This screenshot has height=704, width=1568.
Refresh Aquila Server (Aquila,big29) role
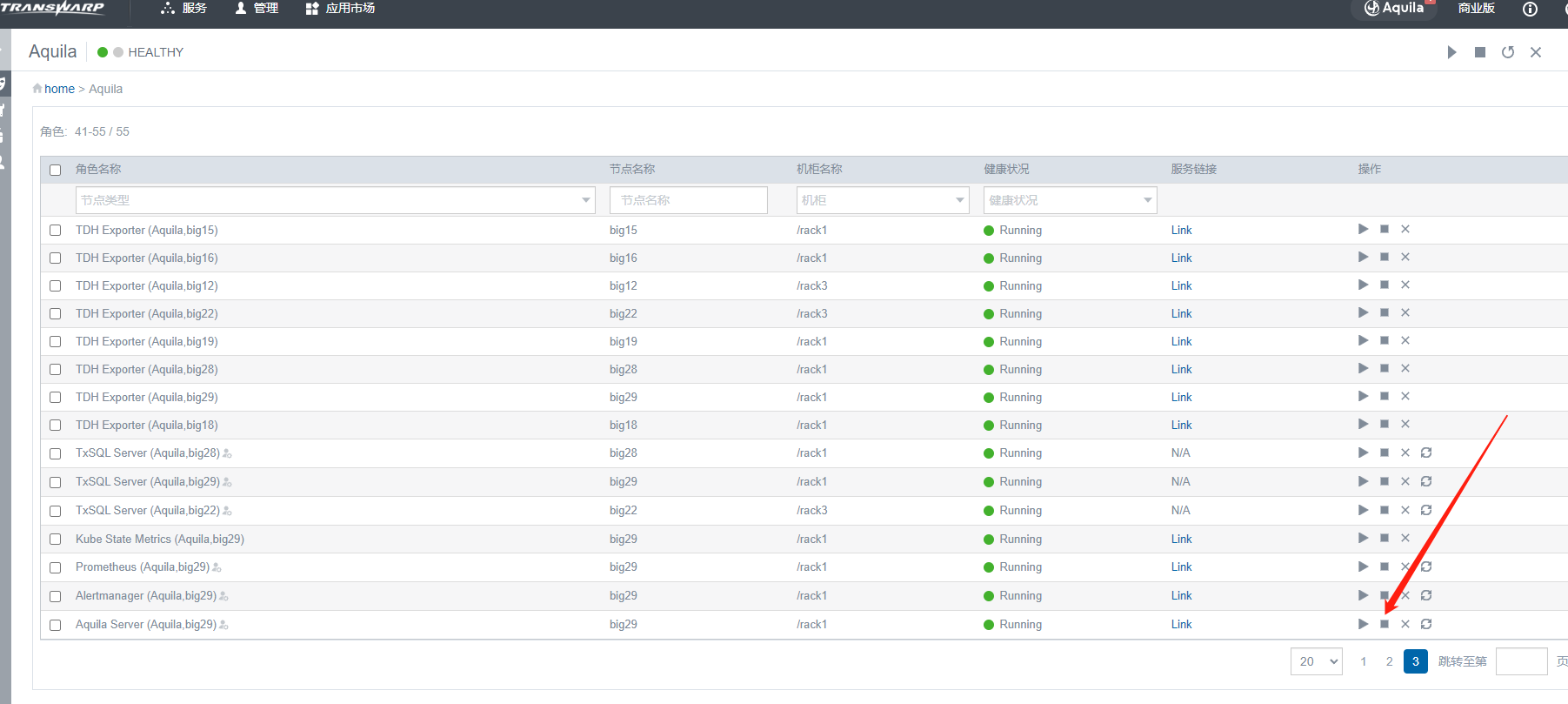(1426, 624)
